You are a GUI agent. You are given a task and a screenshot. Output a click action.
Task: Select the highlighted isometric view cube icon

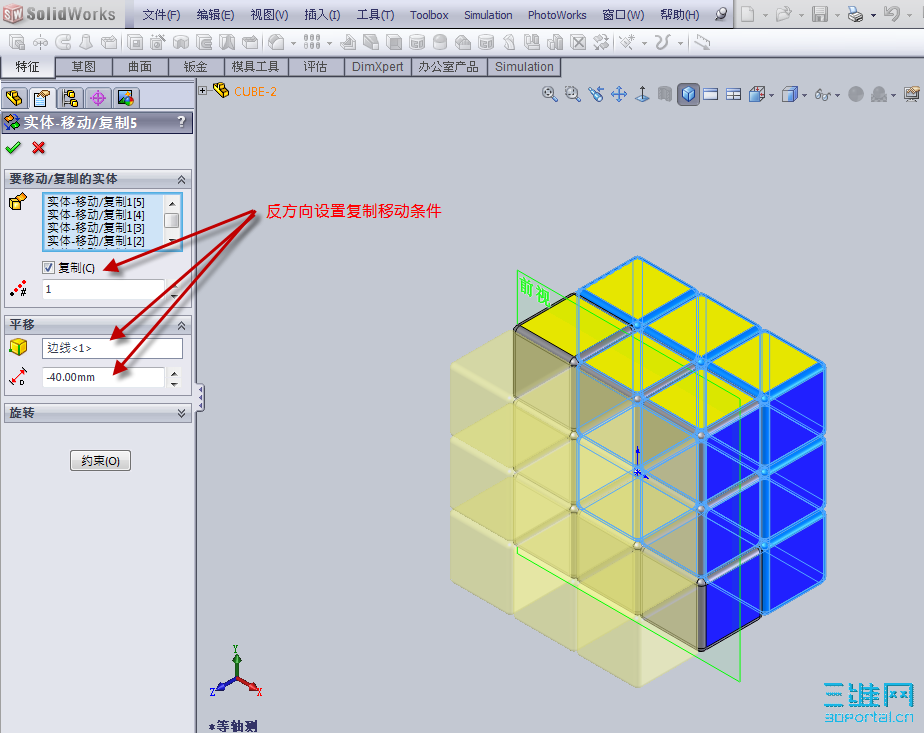688,94
